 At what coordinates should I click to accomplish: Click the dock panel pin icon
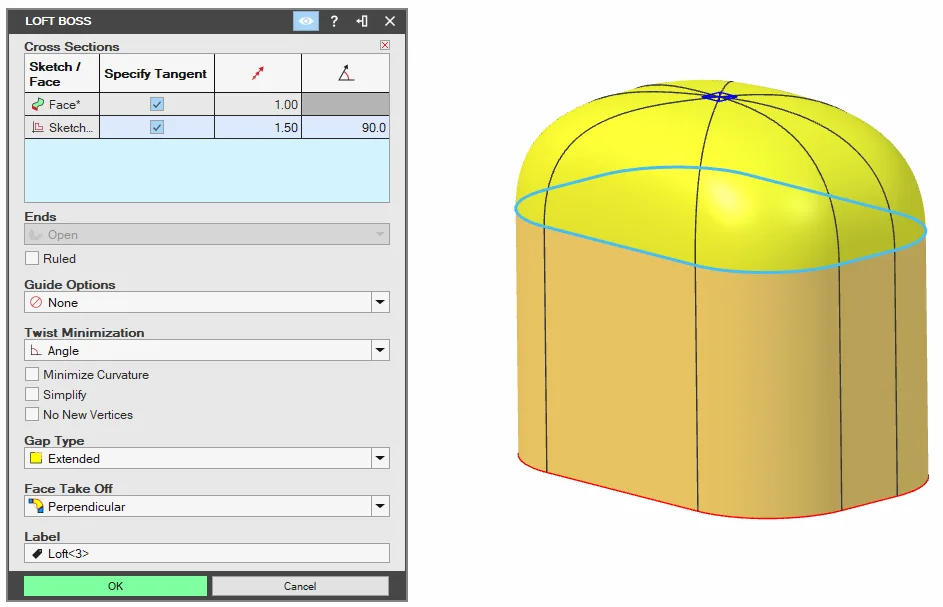tap(362, 21)
